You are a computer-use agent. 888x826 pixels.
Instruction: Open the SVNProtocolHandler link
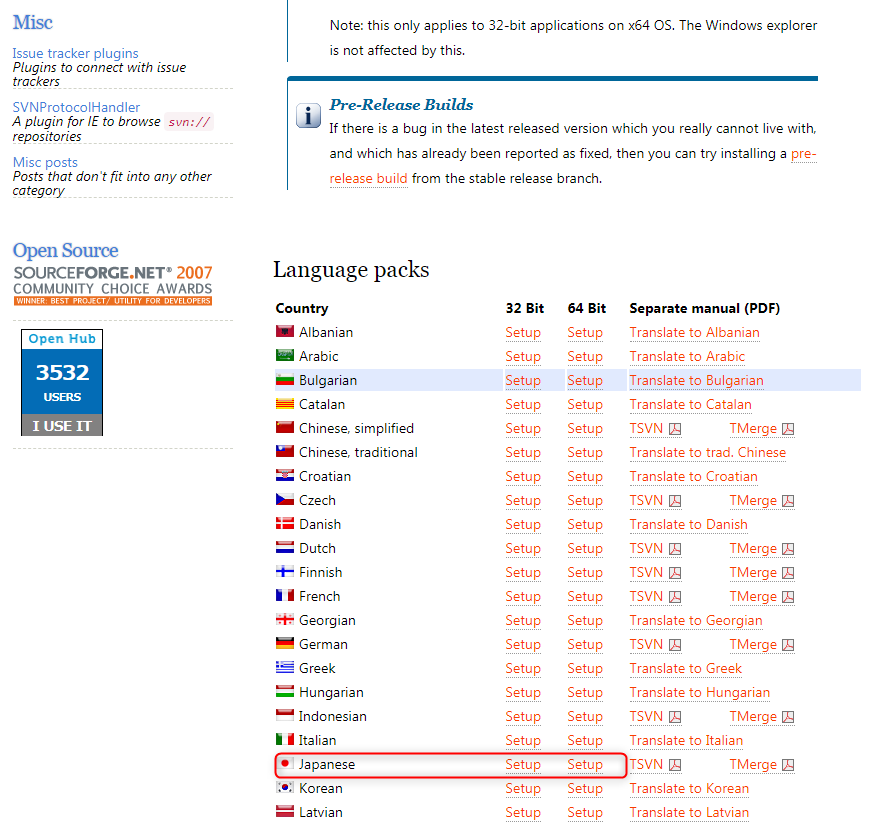[x=76, y=107]
